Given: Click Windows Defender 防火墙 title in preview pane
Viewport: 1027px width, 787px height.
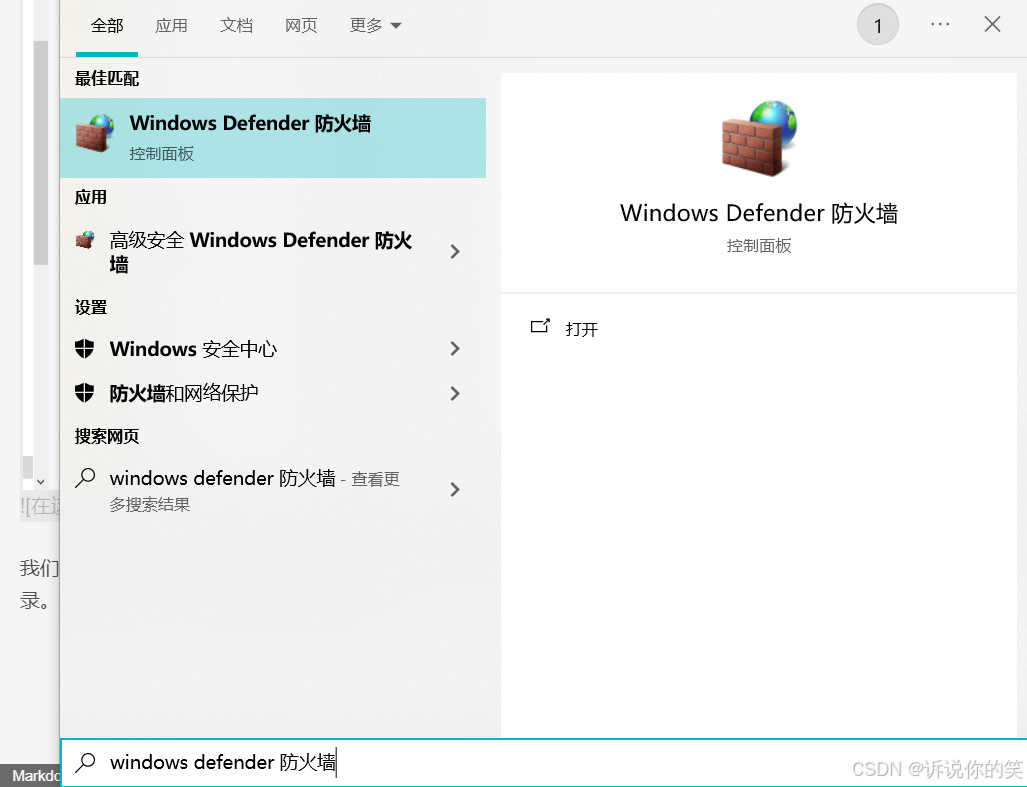Looking at the screenshot, I should coord(758,213).
